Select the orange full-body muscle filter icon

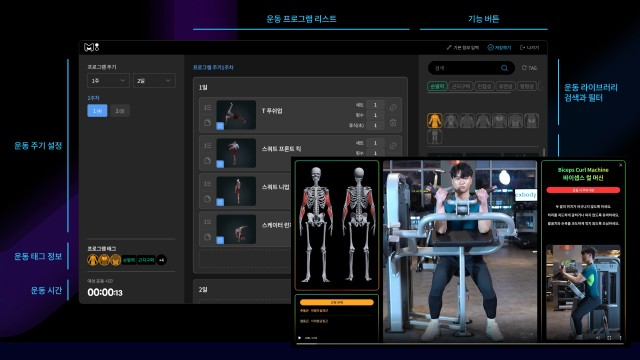pyautogui.click(x=435, y=120)
